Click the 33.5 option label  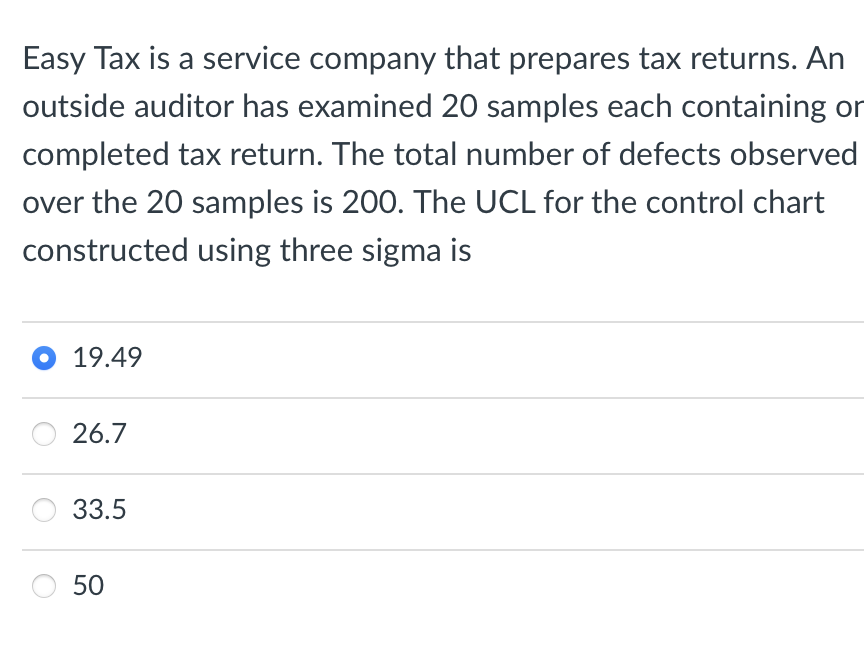coord(99,510)
